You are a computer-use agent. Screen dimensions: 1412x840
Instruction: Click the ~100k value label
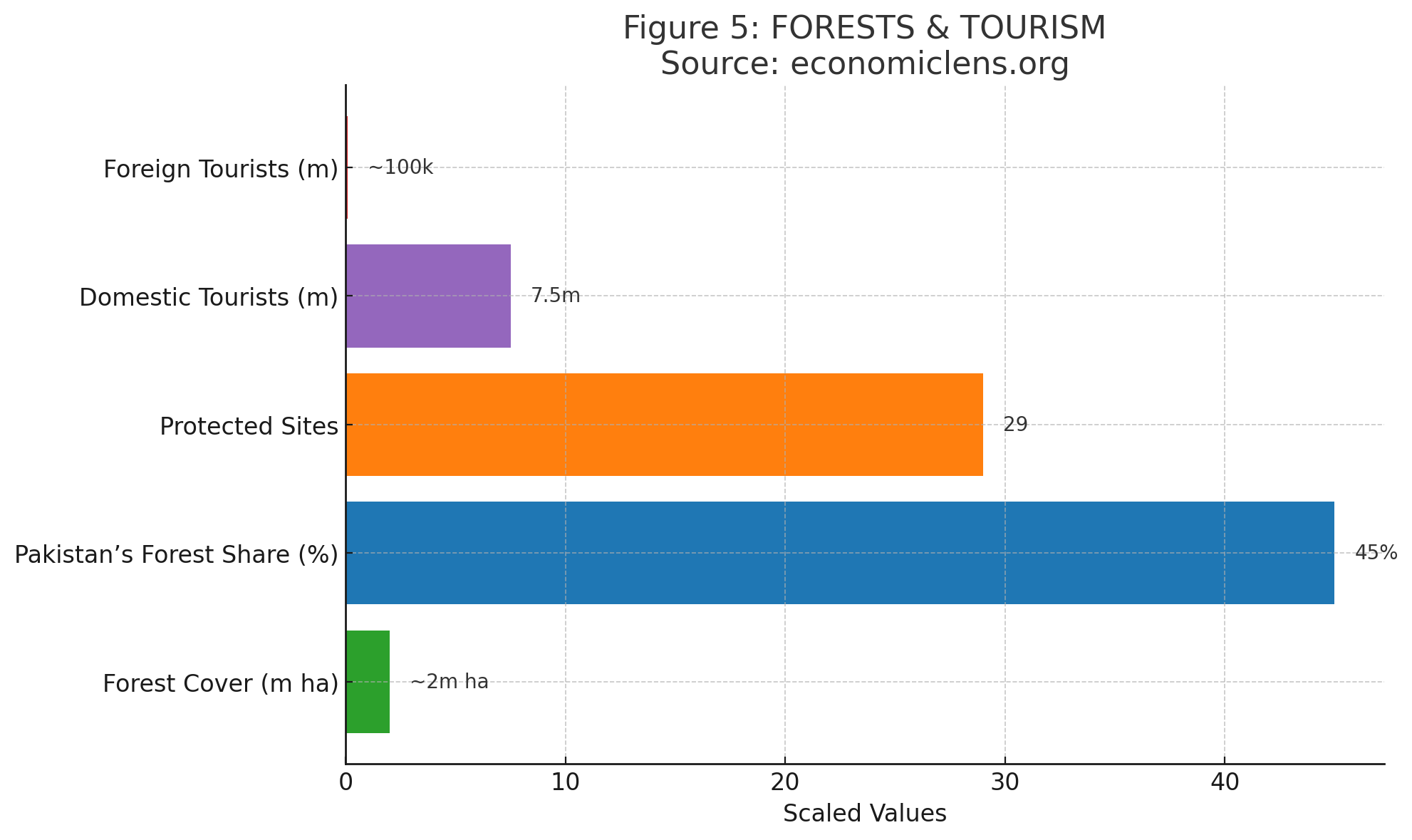coord(400,168)
